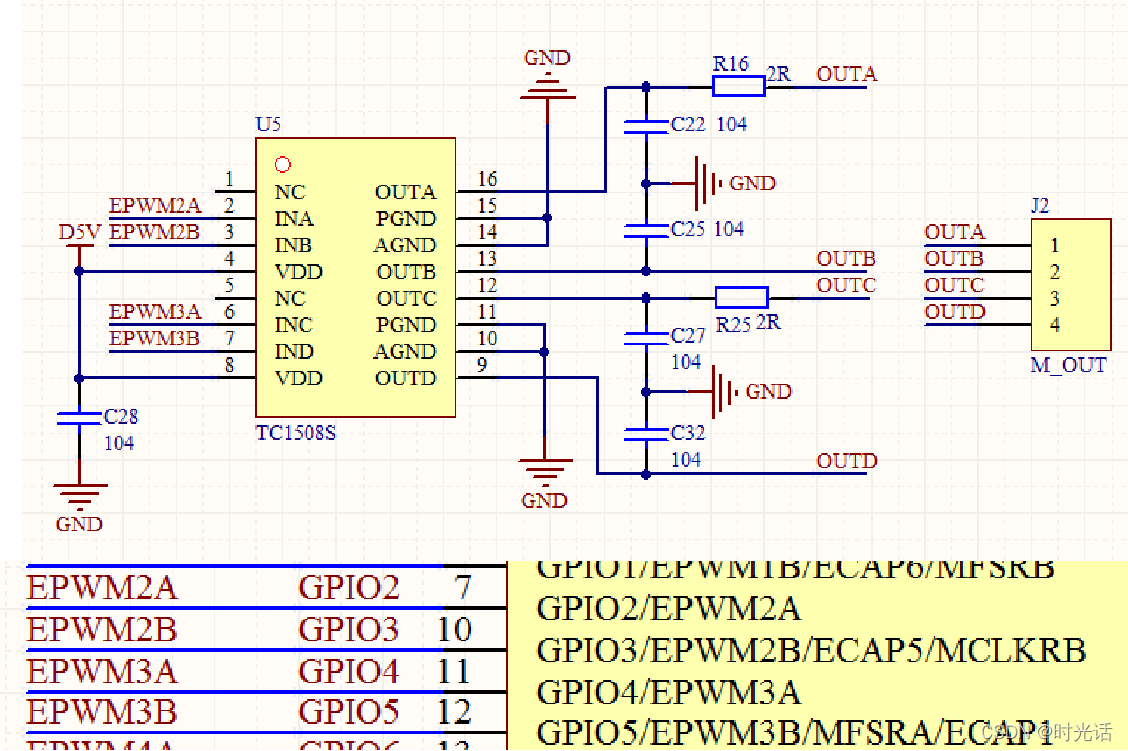This screenshot has height=751, width=1128.
Task: Select EPWM3A net label at U5 pin 6
Action: point(155,312)
